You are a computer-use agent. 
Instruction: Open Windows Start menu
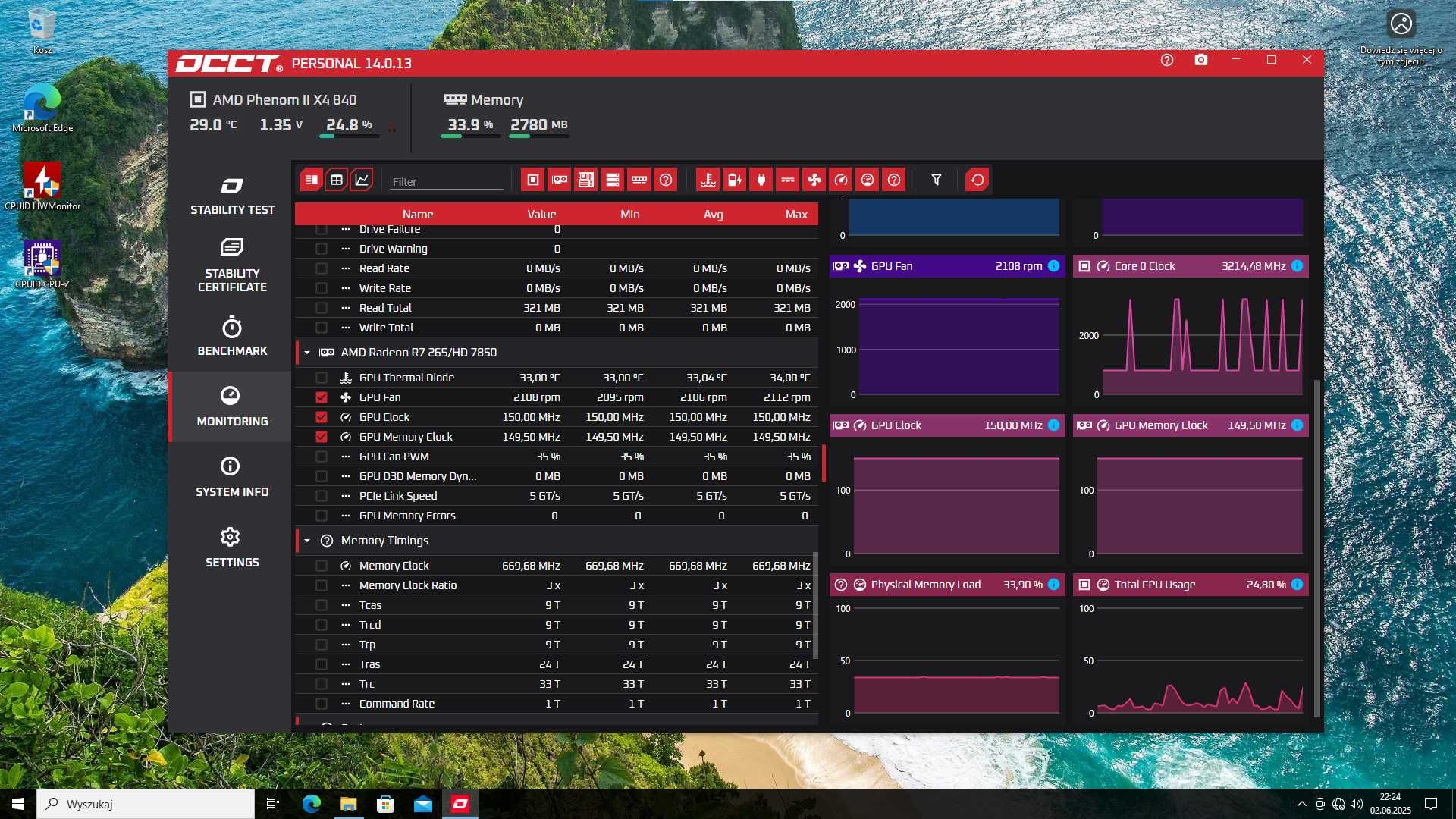[18, 804]
